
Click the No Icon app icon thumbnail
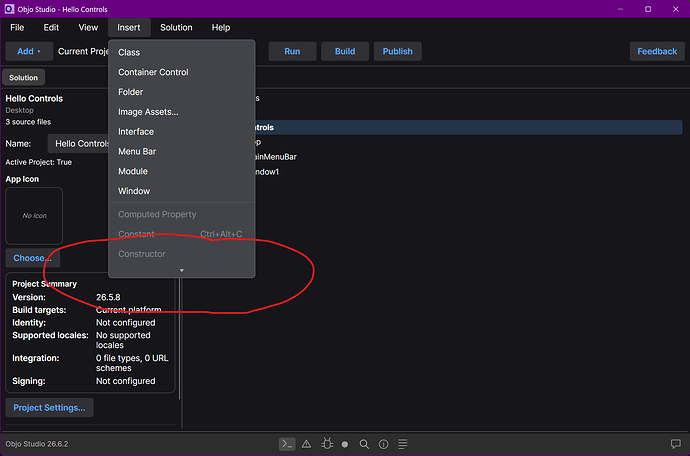(34, 216)
